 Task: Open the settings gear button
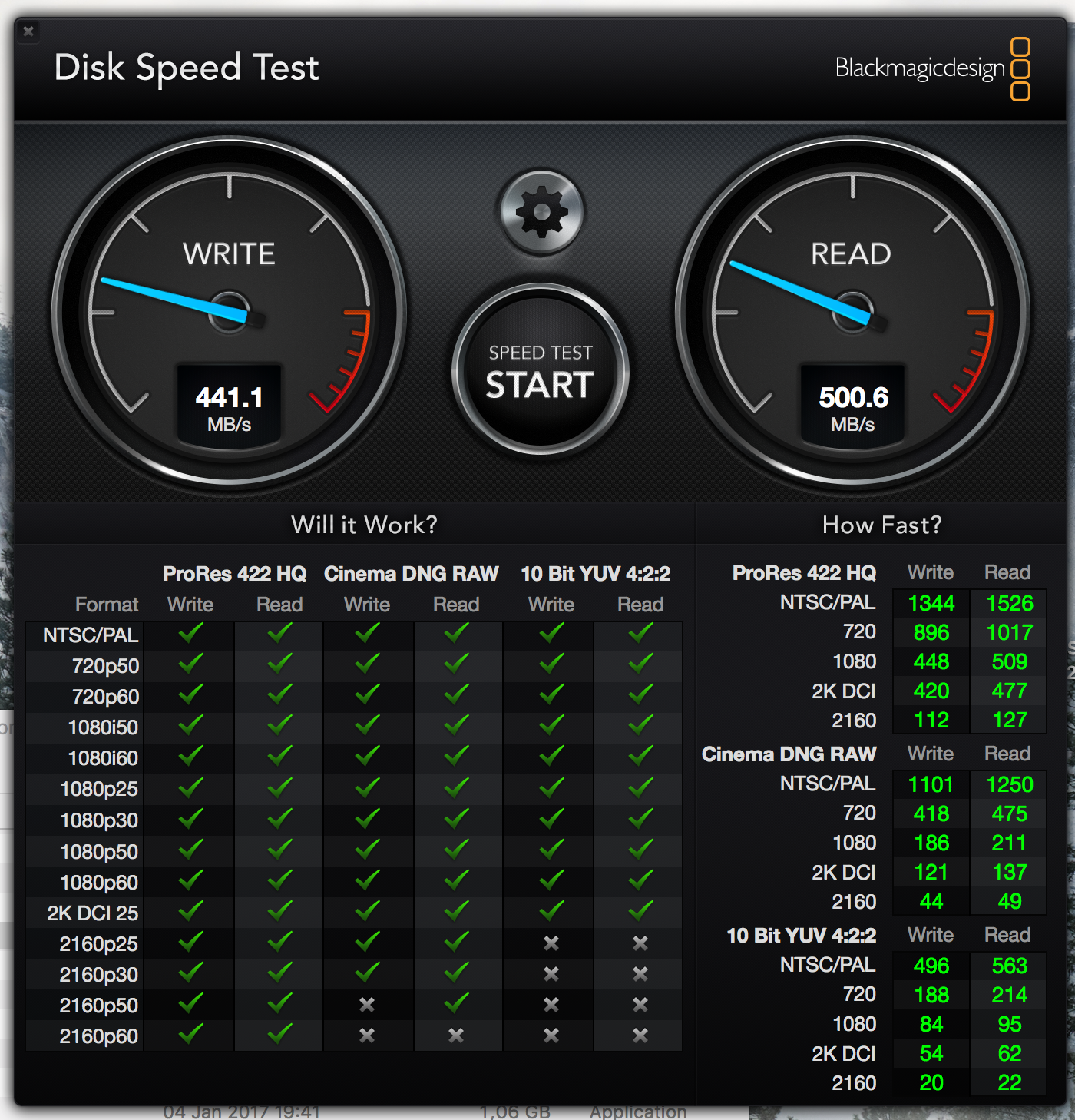(x=541, y=212)
